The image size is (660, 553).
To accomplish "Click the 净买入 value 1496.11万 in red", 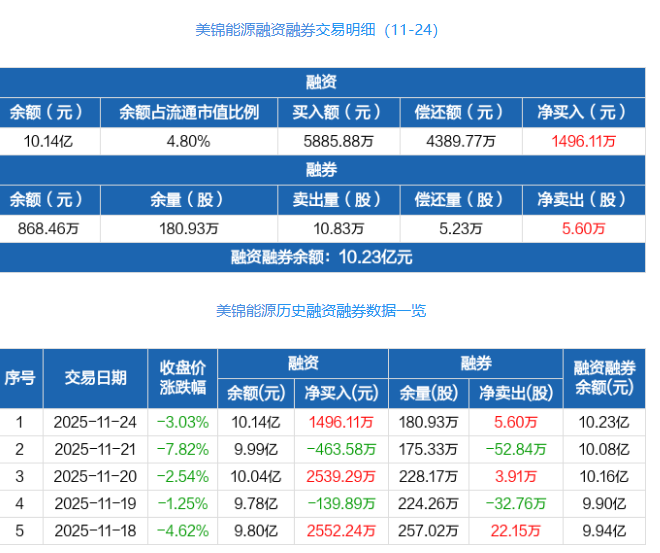I will click(x=583, y=141).
